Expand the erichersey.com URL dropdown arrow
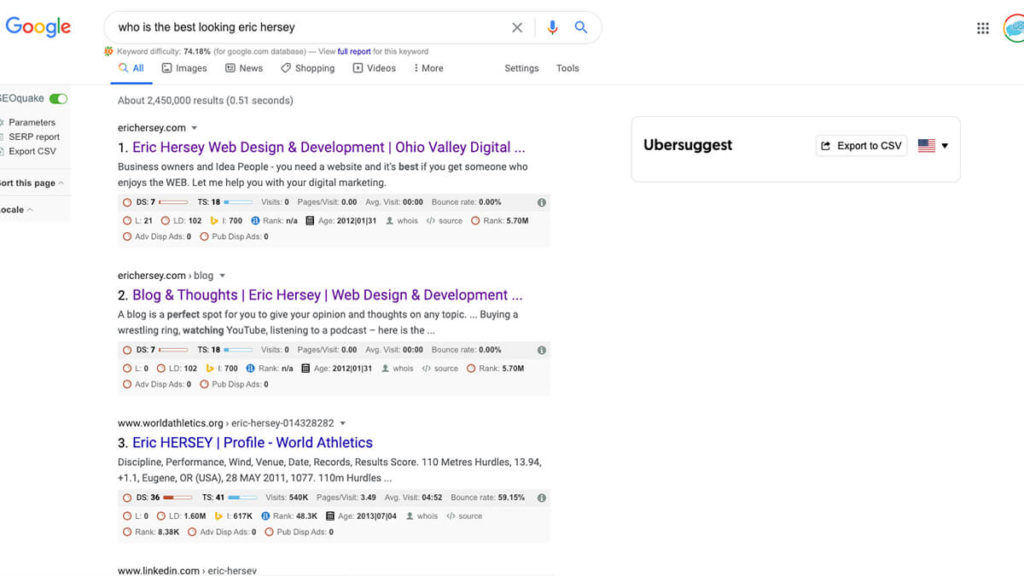The image size is (1024, 576). coord(194,128)
